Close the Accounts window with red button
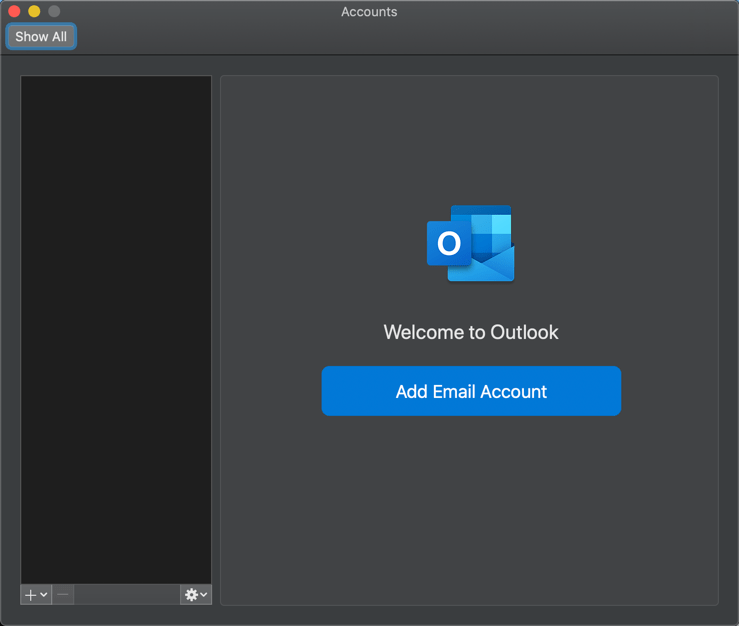The height and width of the screenshot is (626, 739). tap(14, 11)
